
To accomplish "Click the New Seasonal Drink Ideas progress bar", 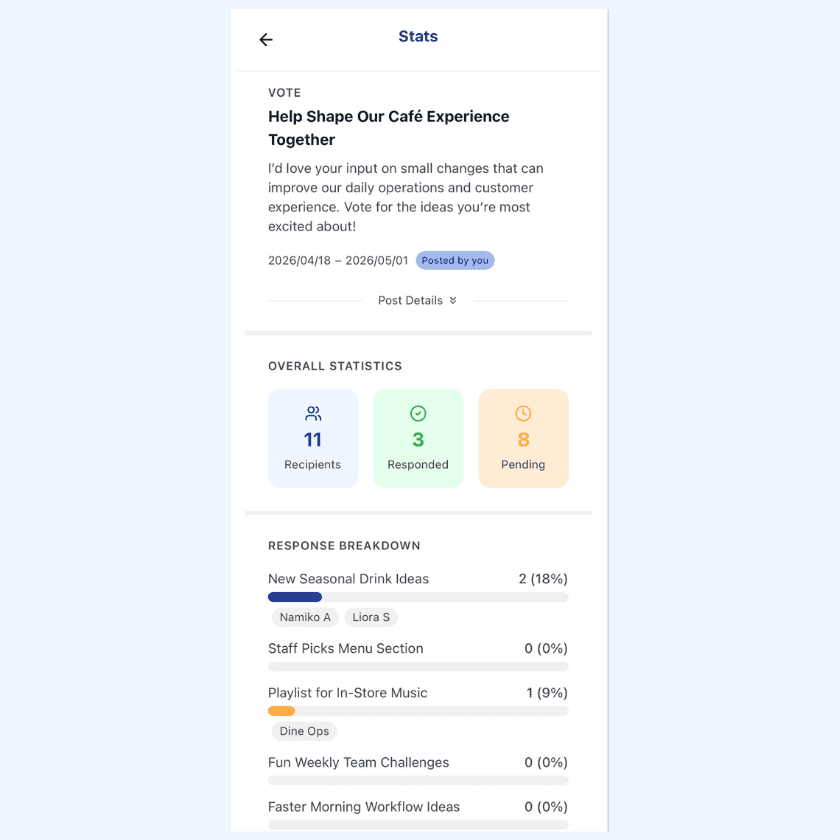I will point(418,597).
